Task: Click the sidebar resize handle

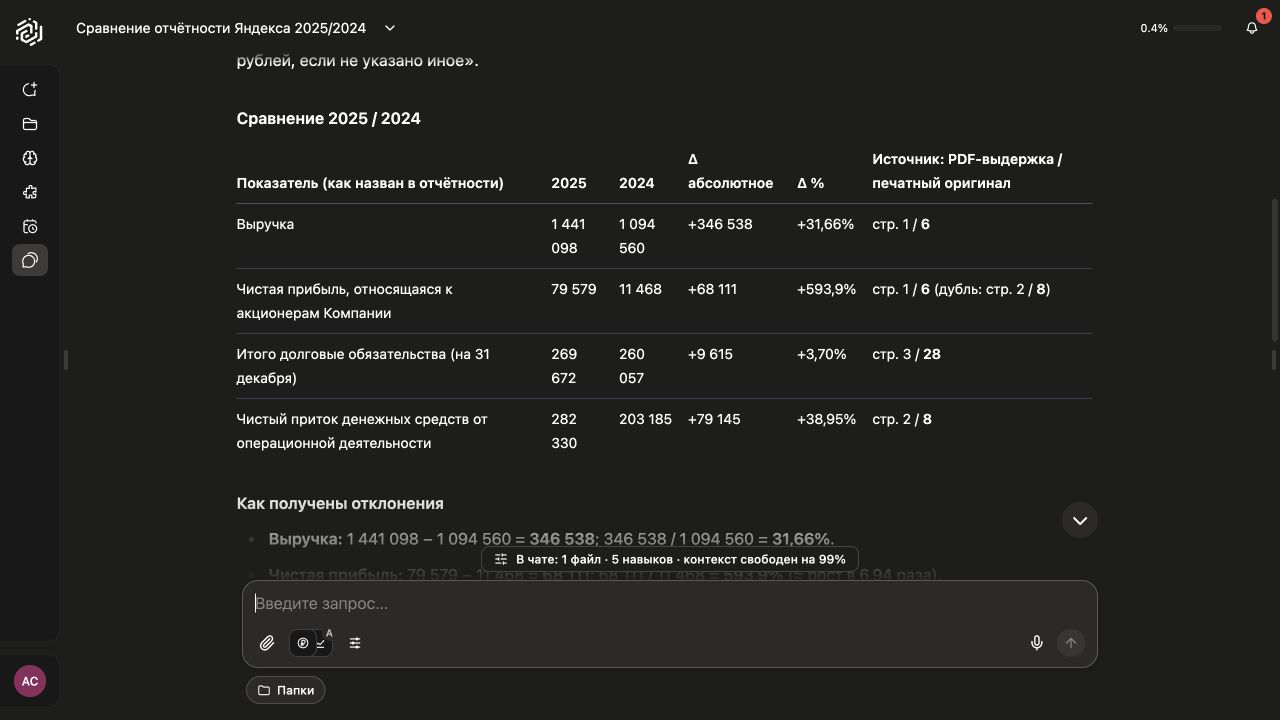Action: [x=66, y=359]
